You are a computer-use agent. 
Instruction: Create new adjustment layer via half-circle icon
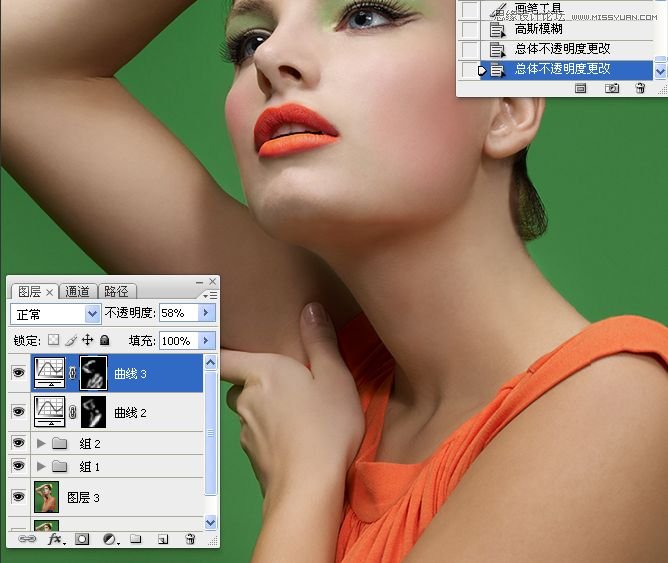(110, 539)
